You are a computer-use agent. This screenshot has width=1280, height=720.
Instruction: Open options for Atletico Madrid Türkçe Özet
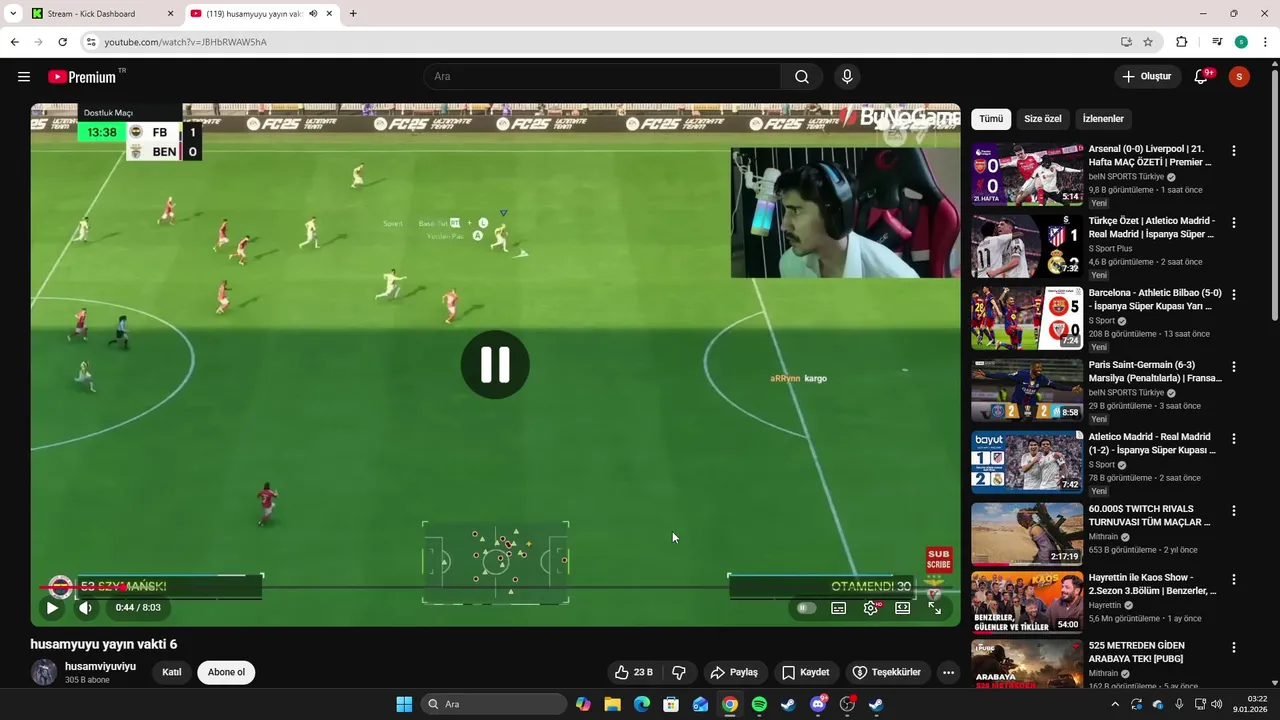pyautogui.click(x=1233, y=223)
